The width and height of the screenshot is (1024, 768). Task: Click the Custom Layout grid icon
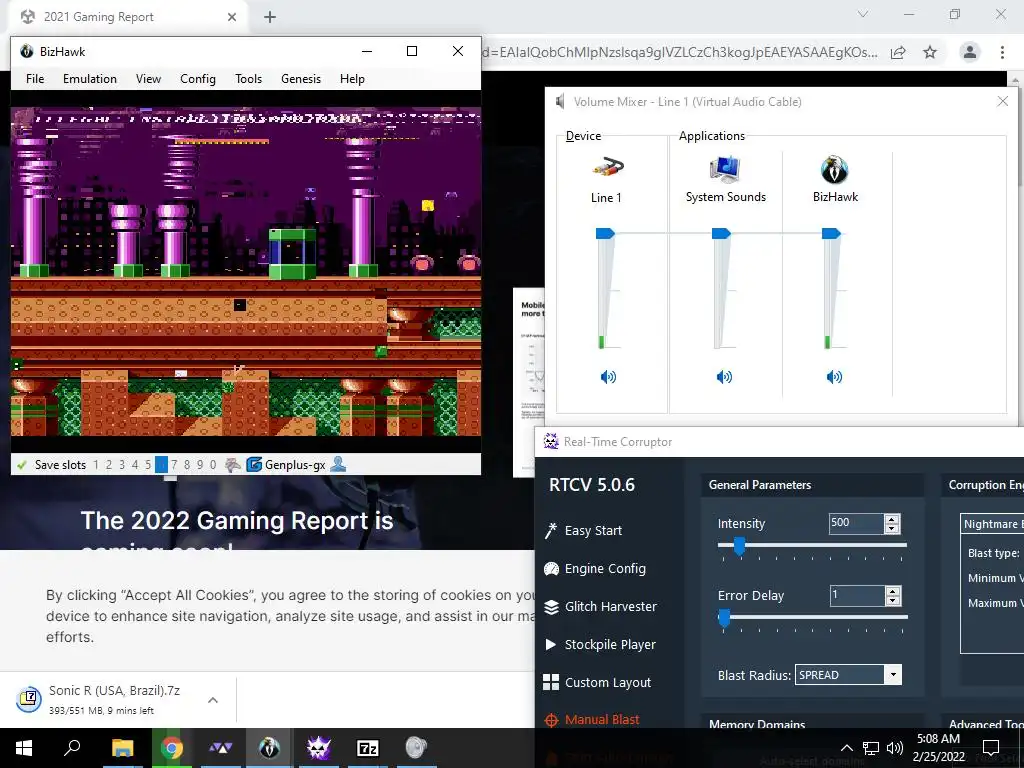551,682
